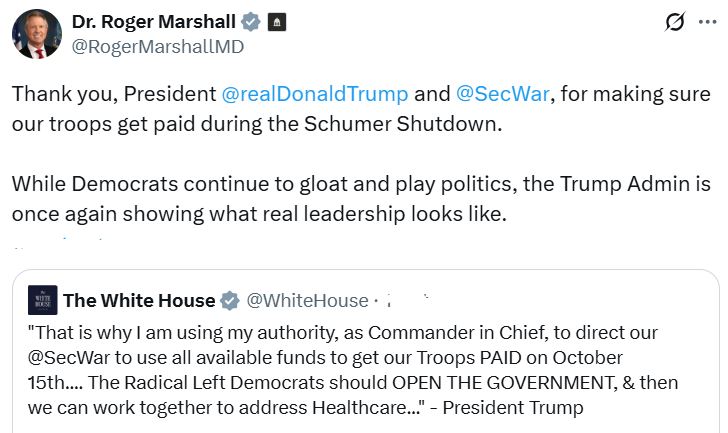Follow the @realDonaldTrump mention link
Image resolution: width=728 pixels, height=433 pixels.
click(314, 94)
